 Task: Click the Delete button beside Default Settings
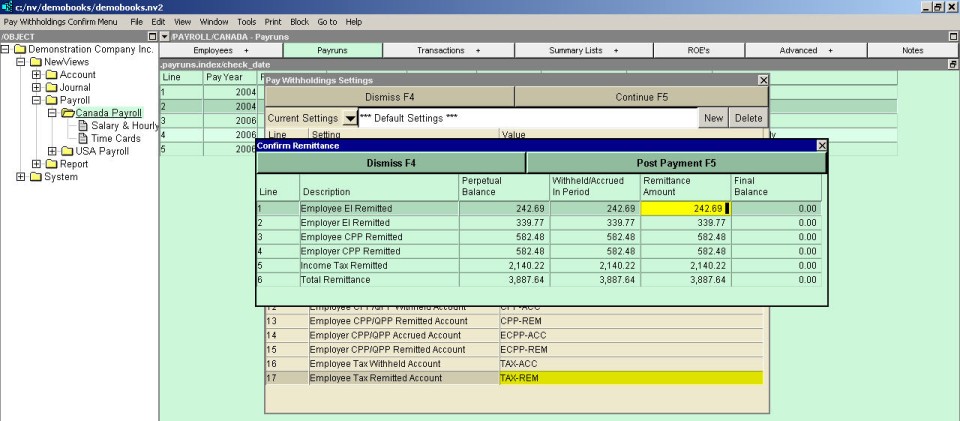(748, 118)
